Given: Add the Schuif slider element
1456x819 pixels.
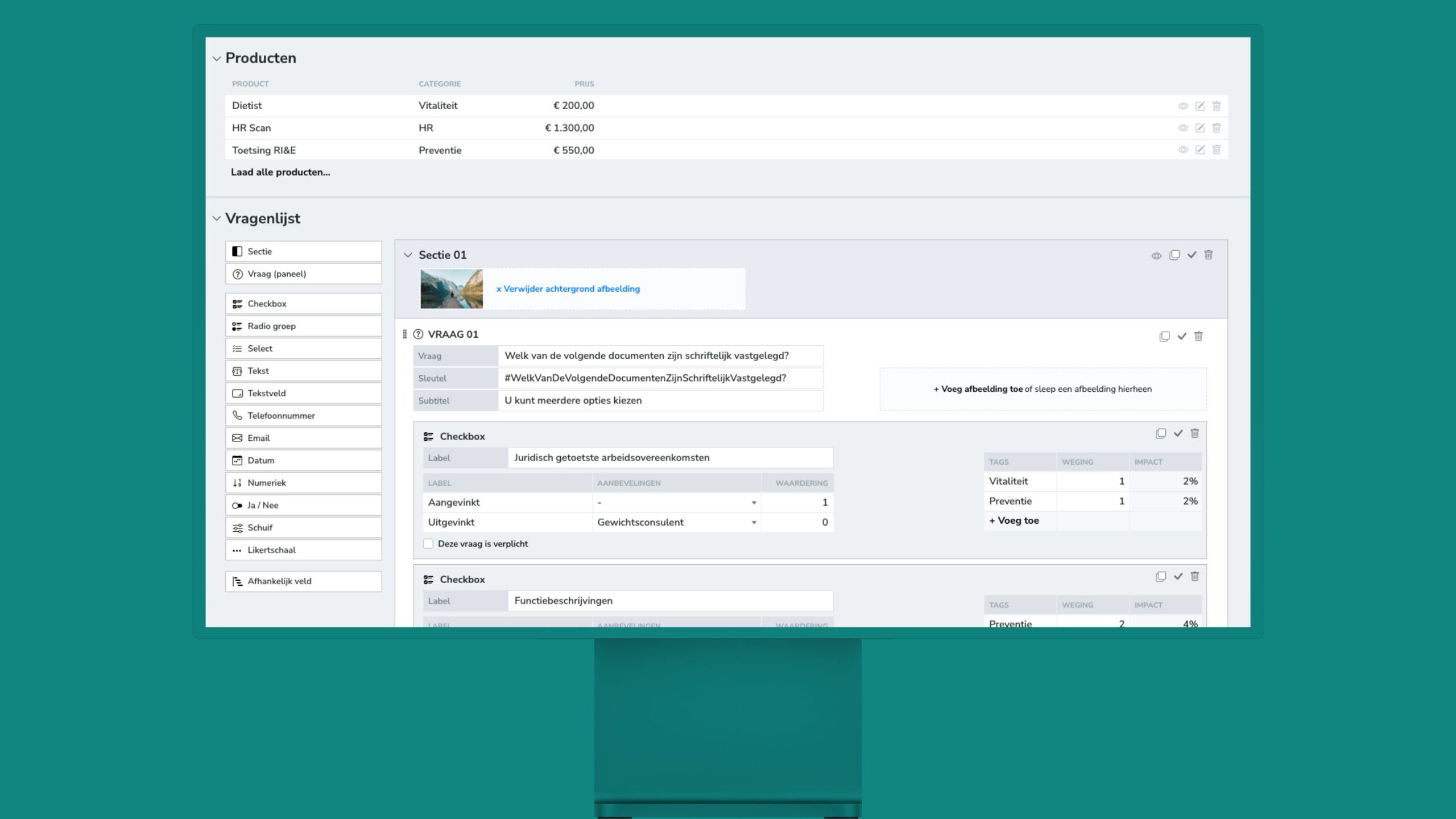Looking at the screenshot, I should pyautogui.click(x=303, y=528).
